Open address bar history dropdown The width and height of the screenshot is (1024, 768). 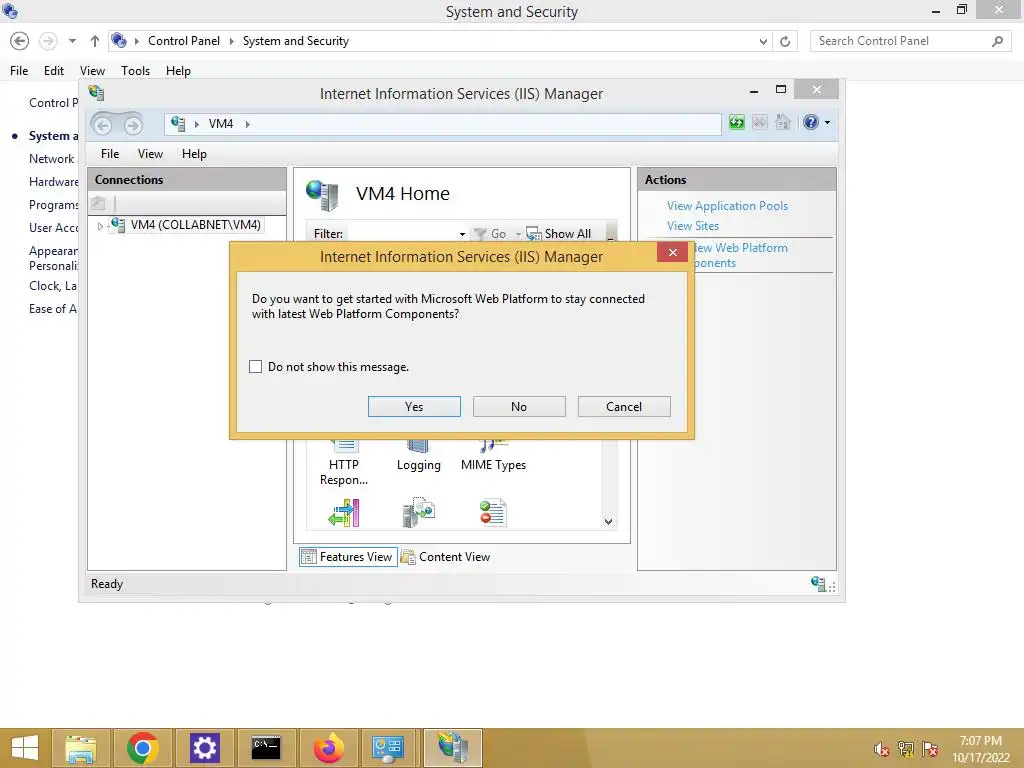click(763, 41)
